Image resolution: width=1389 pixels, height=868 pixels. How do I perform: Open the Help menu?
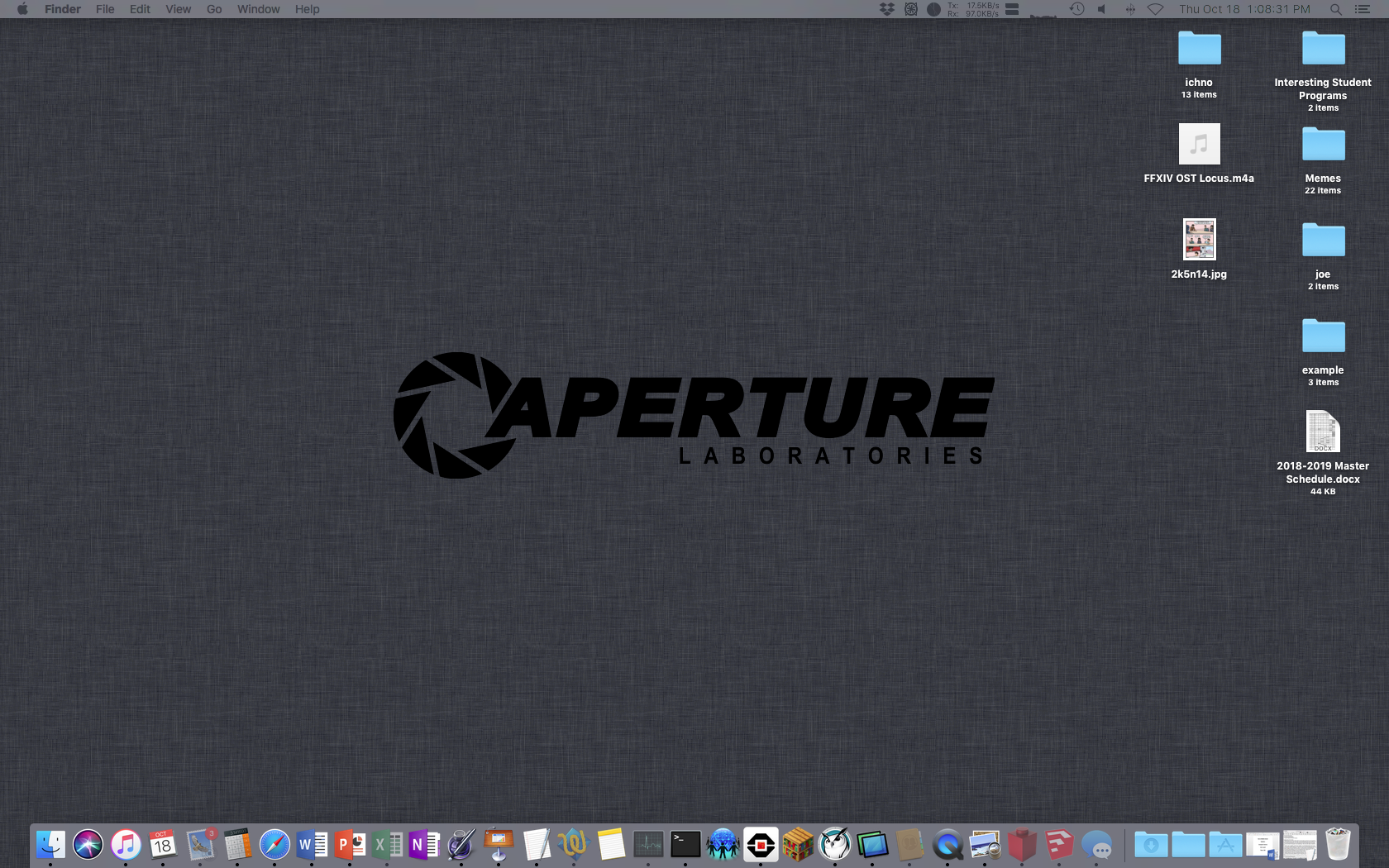(x=307, y=9)
